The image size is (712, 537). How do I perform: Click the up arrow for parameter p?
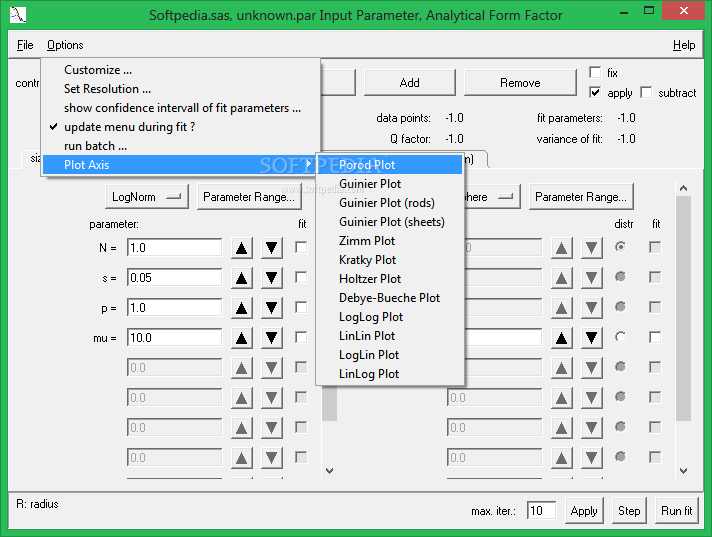pyautogui.click(x=242, y=308)
